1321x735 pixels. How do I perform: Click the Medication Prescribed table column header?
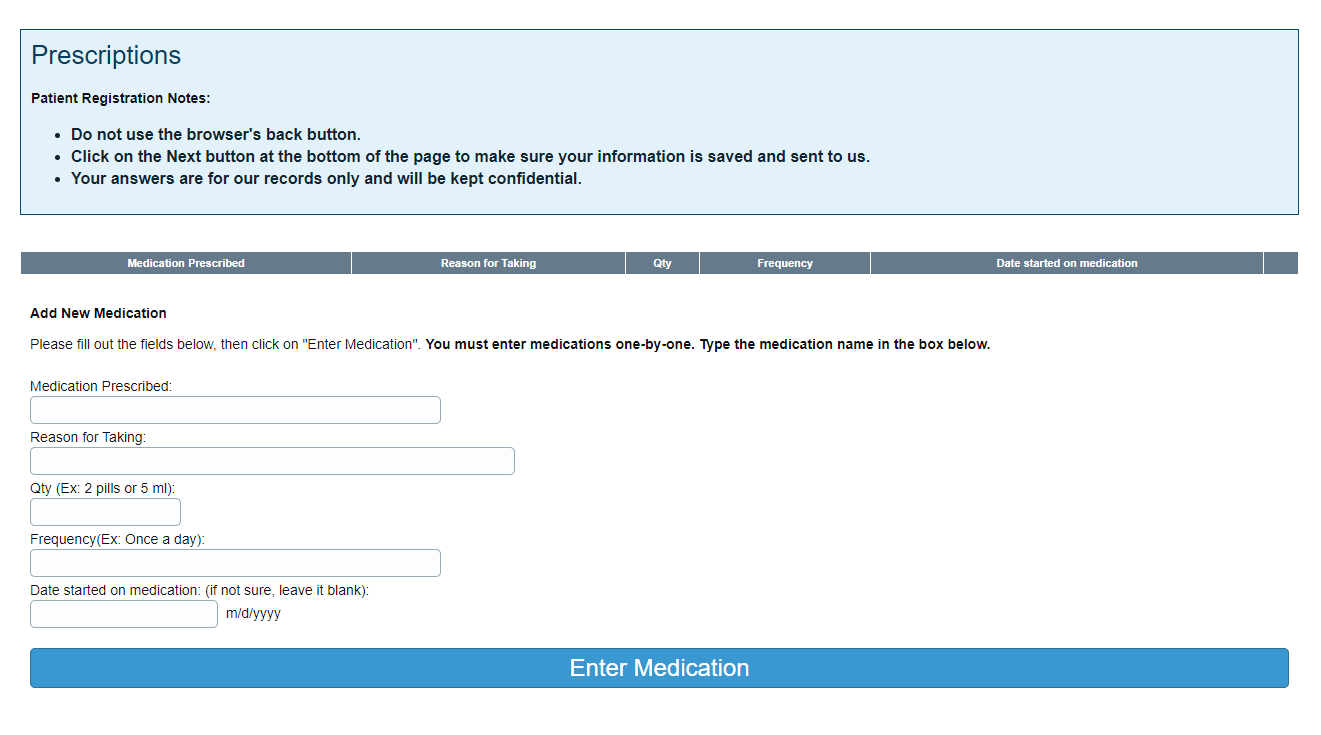[186, 263]
